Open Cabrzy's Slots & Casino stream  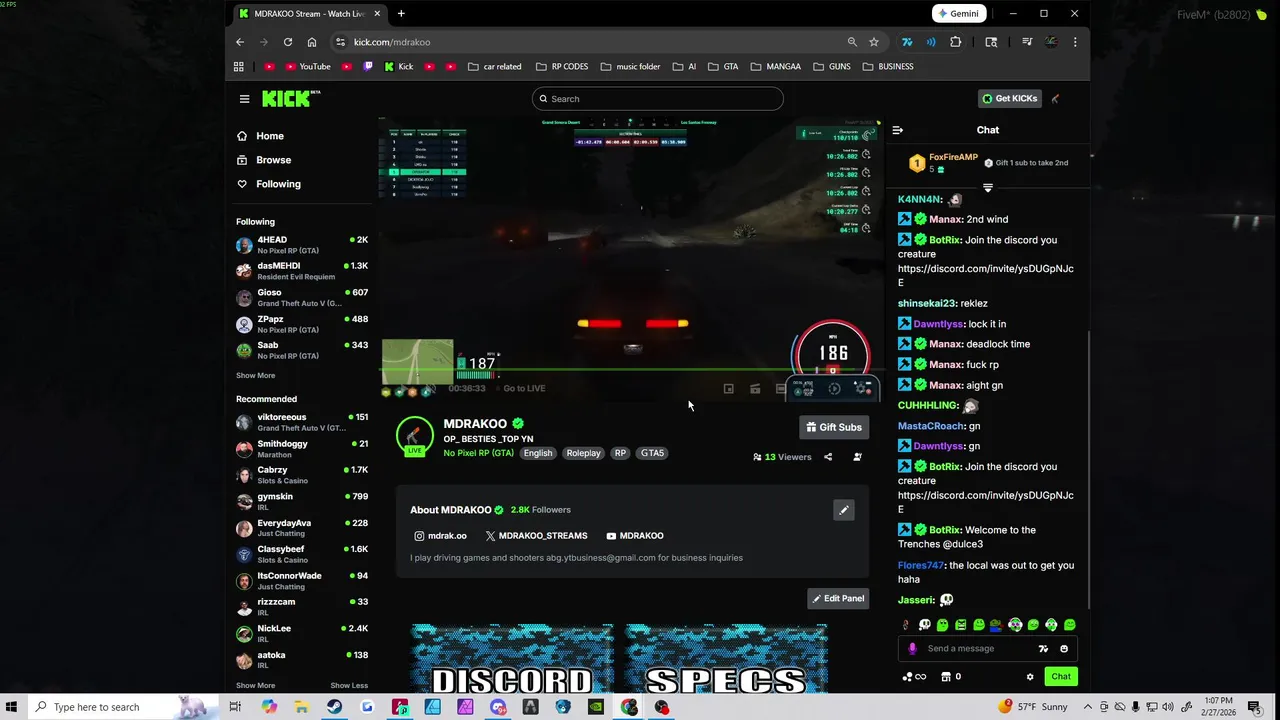tap(302, 475)
